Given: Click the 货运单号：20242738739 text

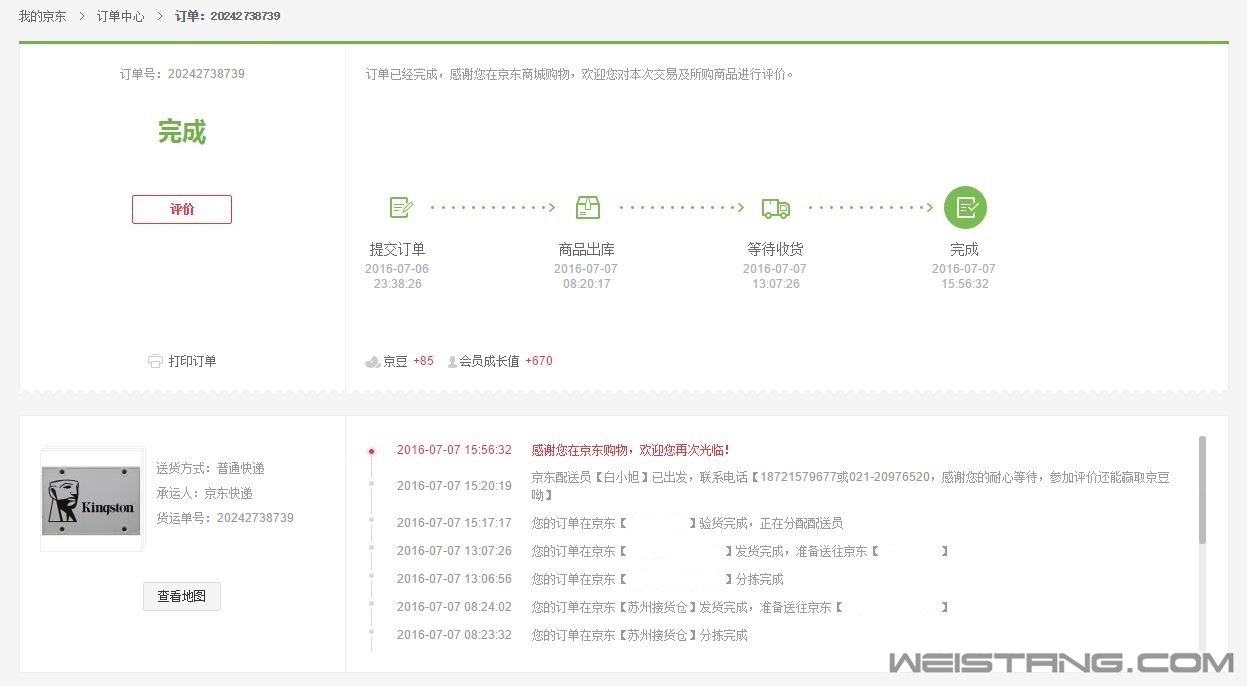Looking at the screenshot, I should pyautogui.click(x=225, y=518).
